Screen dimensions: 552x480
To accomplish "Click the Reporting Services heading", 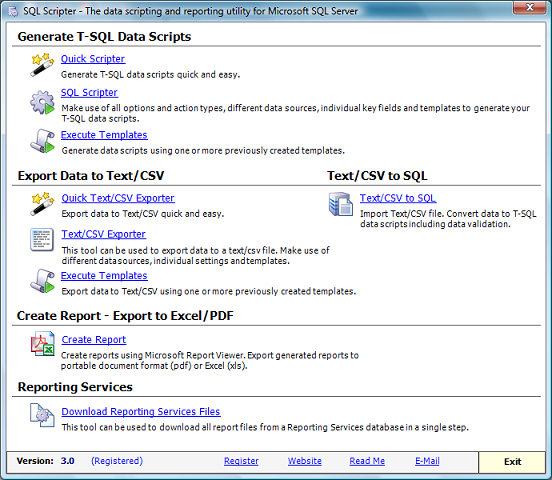I will [75, 387].
